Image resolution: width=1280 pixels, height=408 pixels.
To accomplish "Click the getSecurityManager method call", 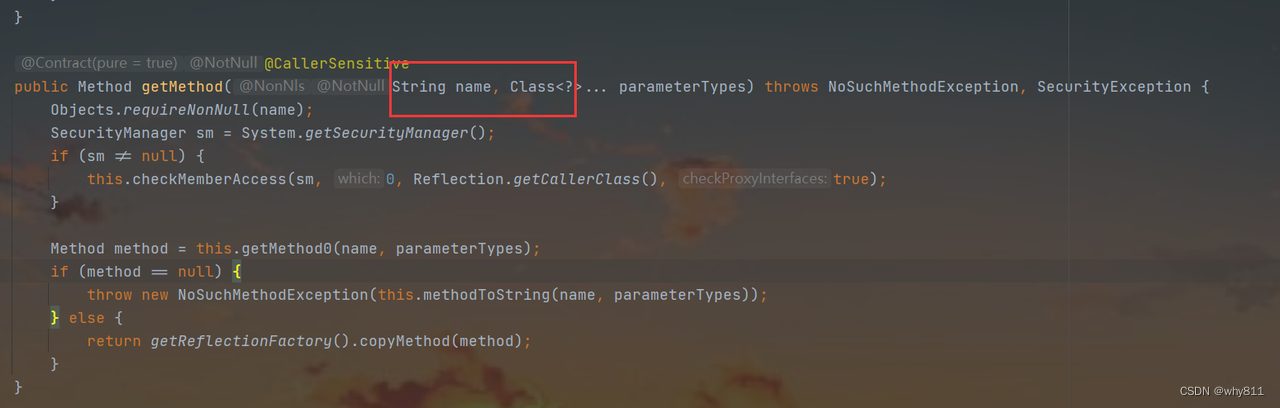I will (x=387, y=133).
